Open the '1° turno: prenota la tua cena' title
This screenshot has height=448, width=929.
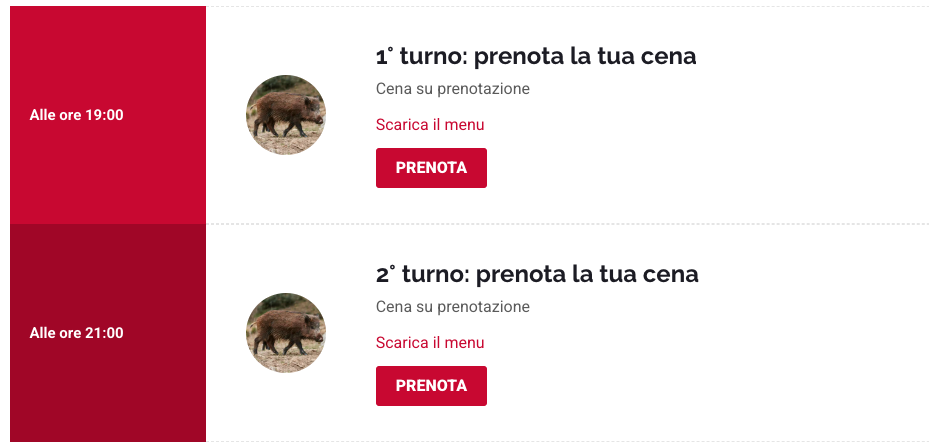536,56
